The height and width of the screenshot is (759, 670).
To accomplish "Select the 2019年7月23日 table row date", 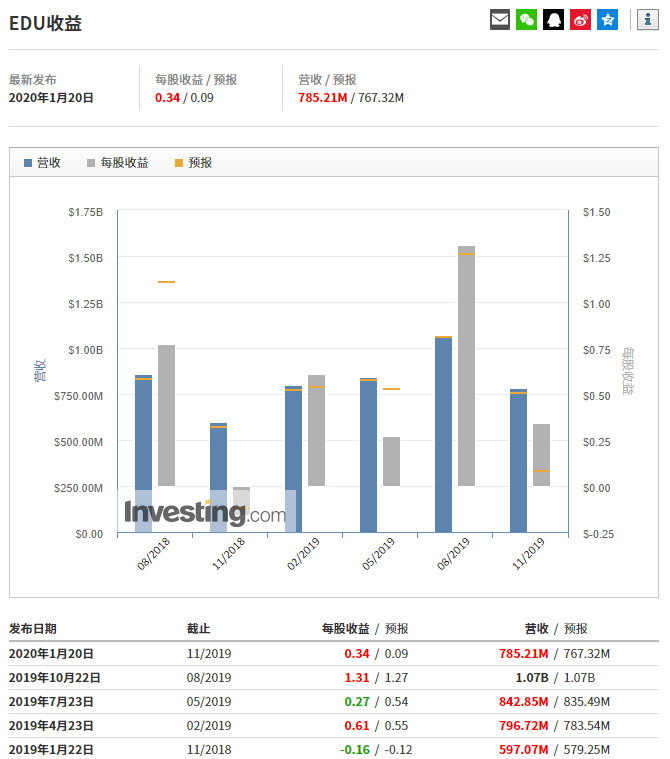I will click(x=51, y=702).
